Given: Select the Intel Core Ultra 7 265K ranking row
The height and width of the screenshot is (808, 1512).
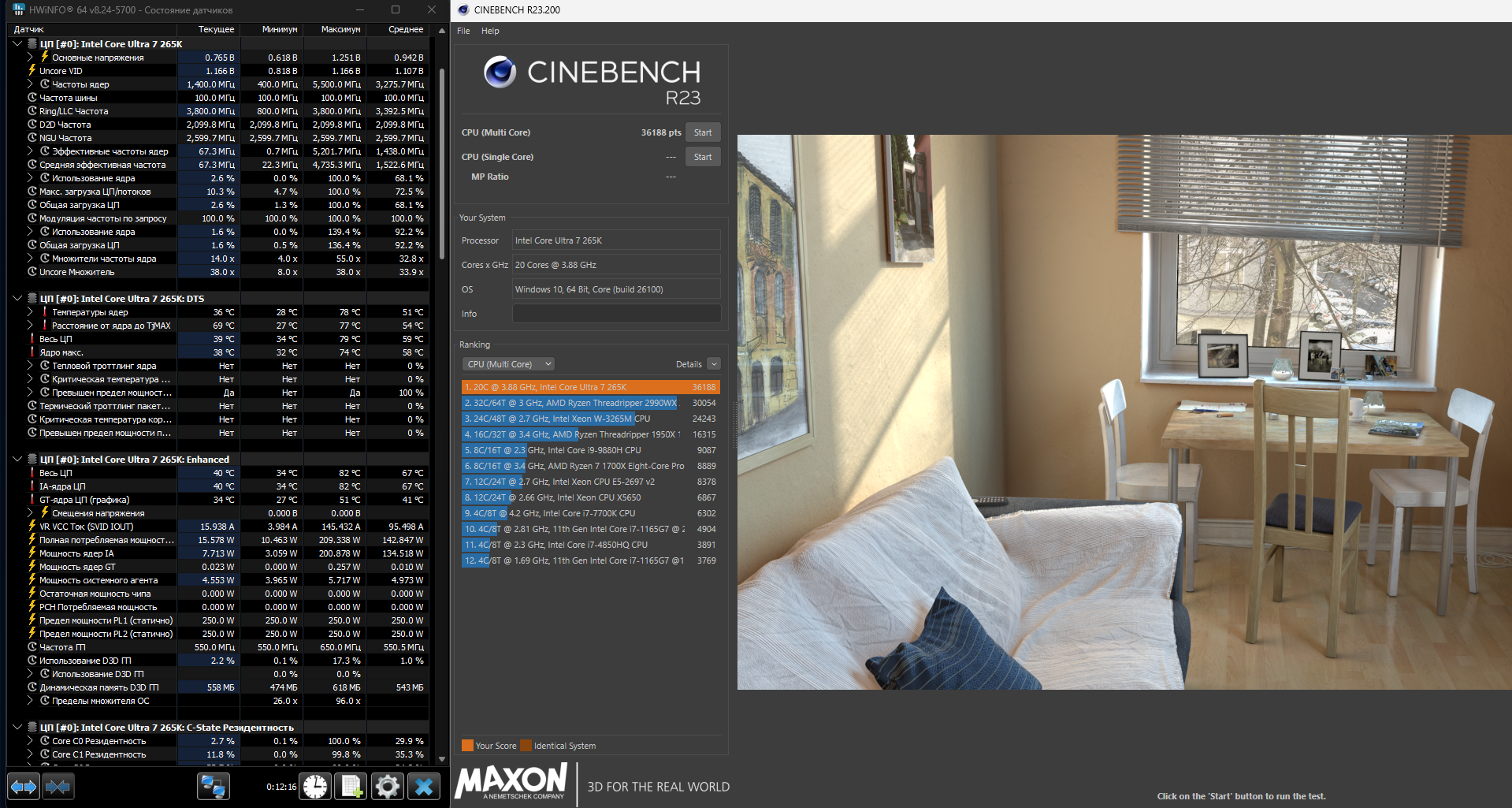Looking at the screenshot, I should (x=590, y=387).
